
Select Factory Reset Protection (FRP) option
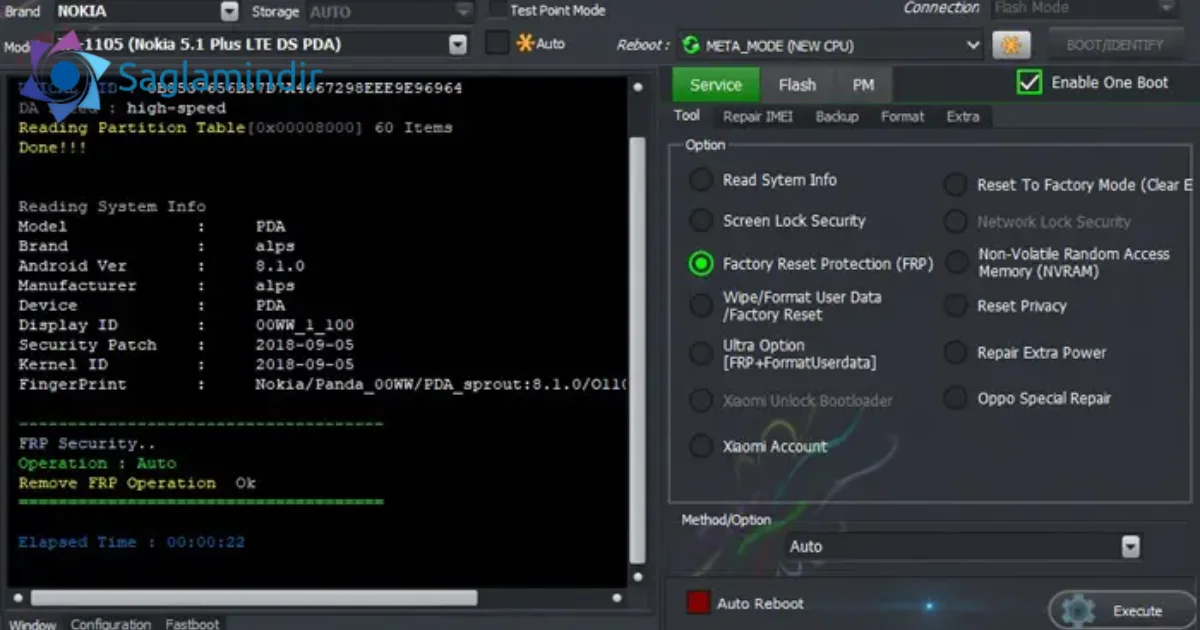701,263
